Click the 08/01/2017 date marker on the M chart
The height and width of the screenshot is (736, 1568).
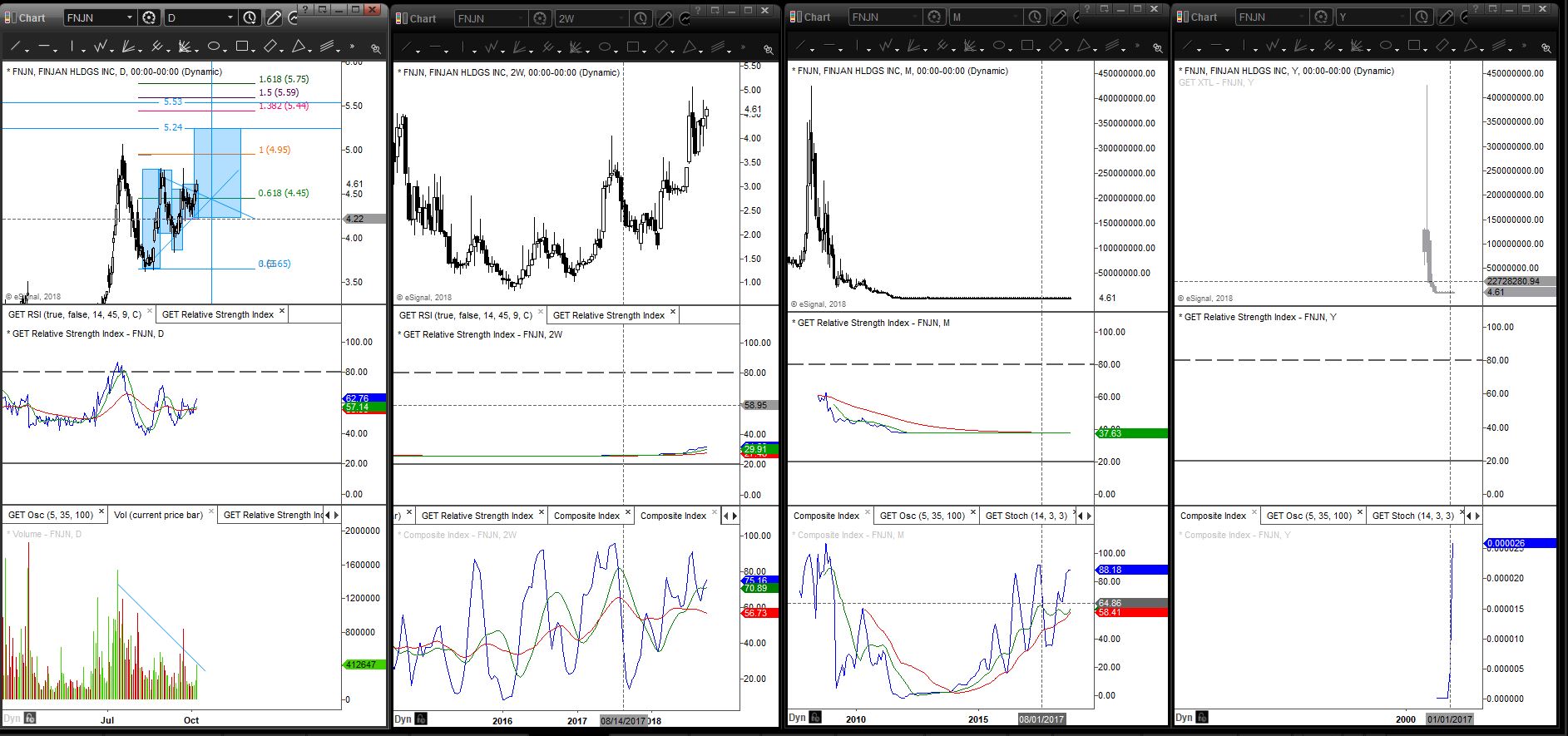(1041, 719)
